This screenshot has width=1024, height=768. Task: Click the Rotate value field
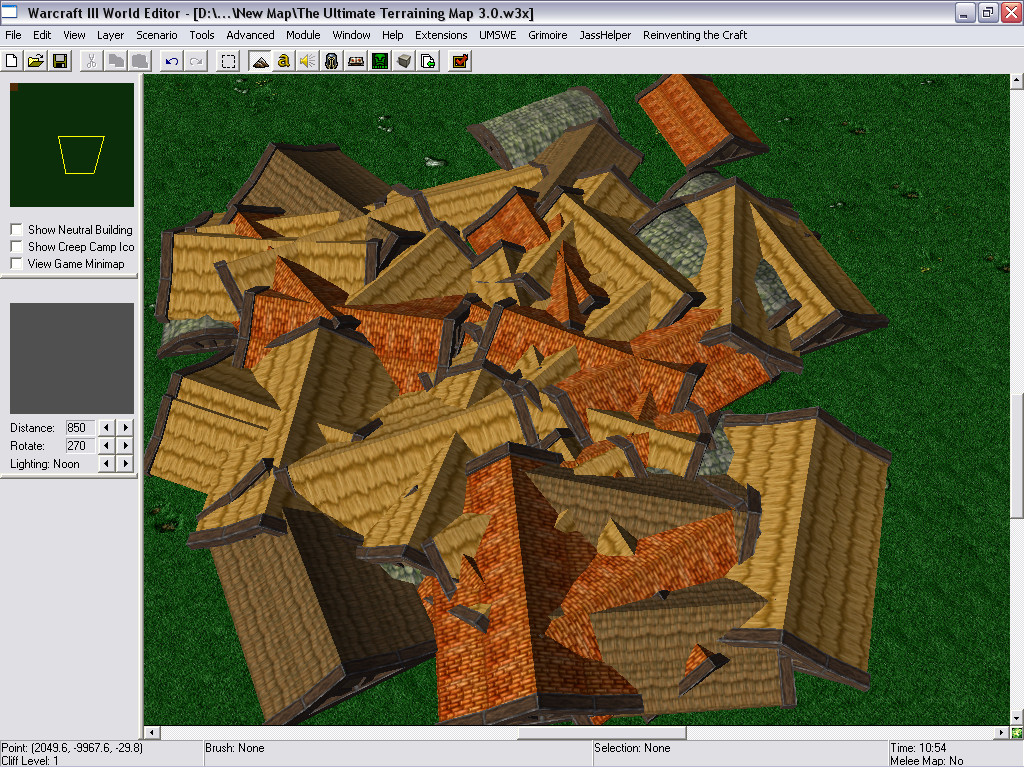80,446
